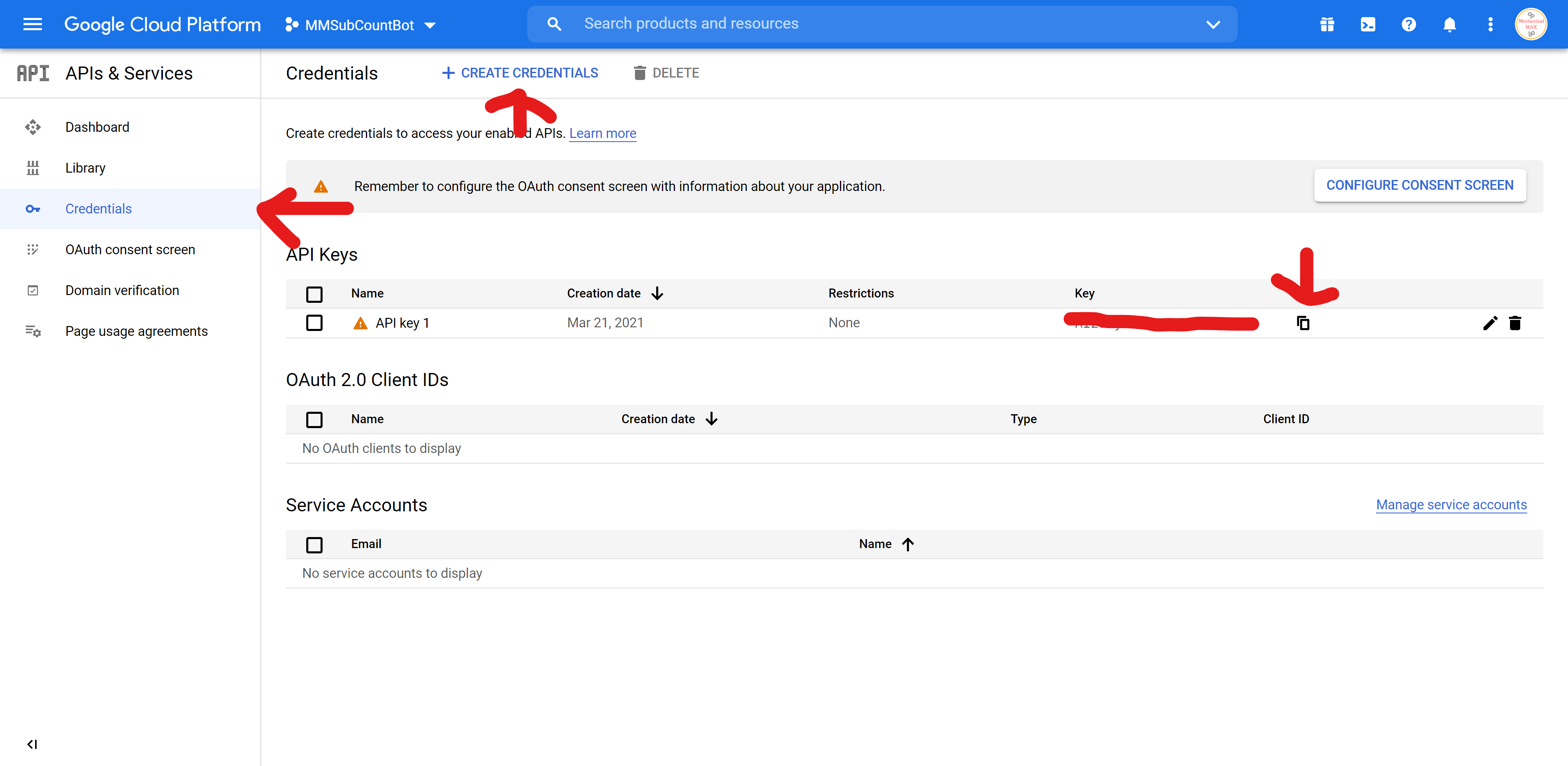Open Page usage agreements
This screenshot has width=1568, height=766.
[x=130, y=331]
